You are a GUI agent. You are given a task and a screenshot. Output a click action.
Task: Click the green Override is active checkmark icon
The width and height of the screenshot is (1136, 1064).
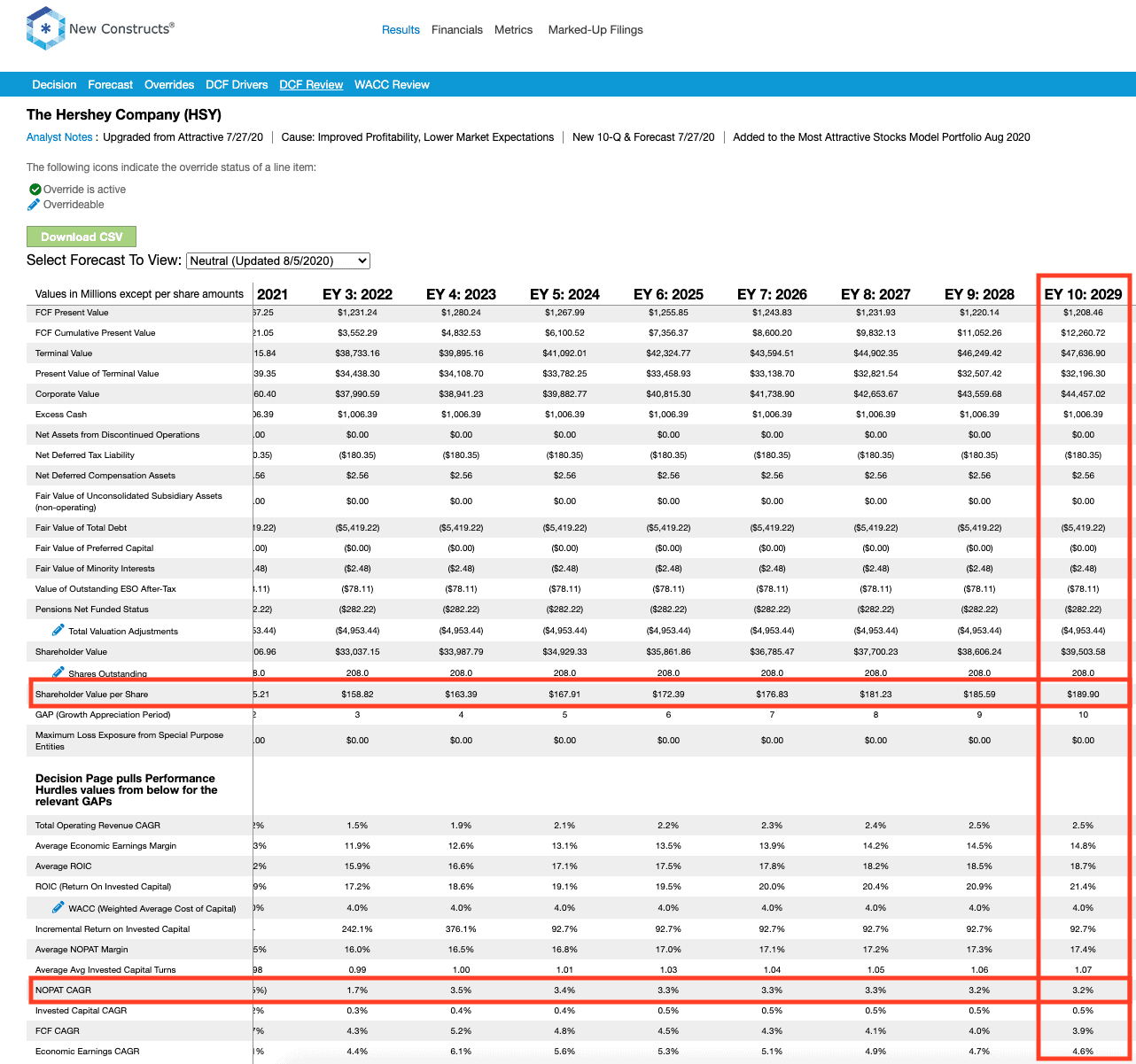(35, 190)
